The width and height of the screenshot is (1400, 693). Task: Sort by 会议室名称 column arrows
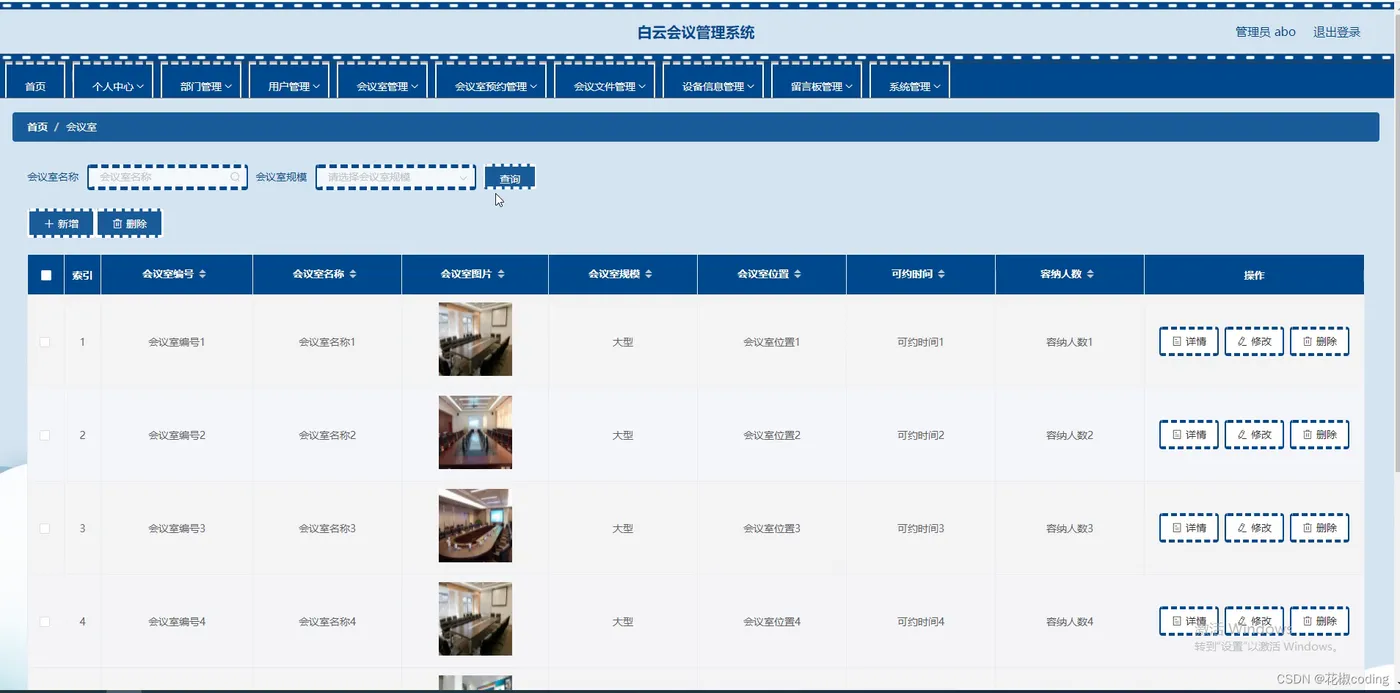353,274
